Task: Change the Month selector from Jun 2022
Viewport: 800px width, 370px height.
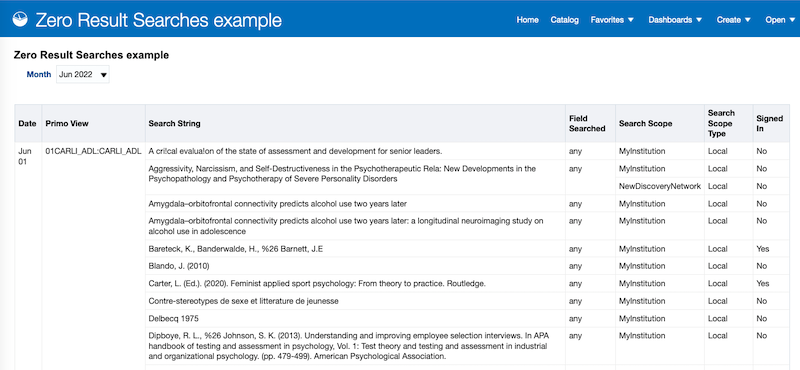Action: 83,75
